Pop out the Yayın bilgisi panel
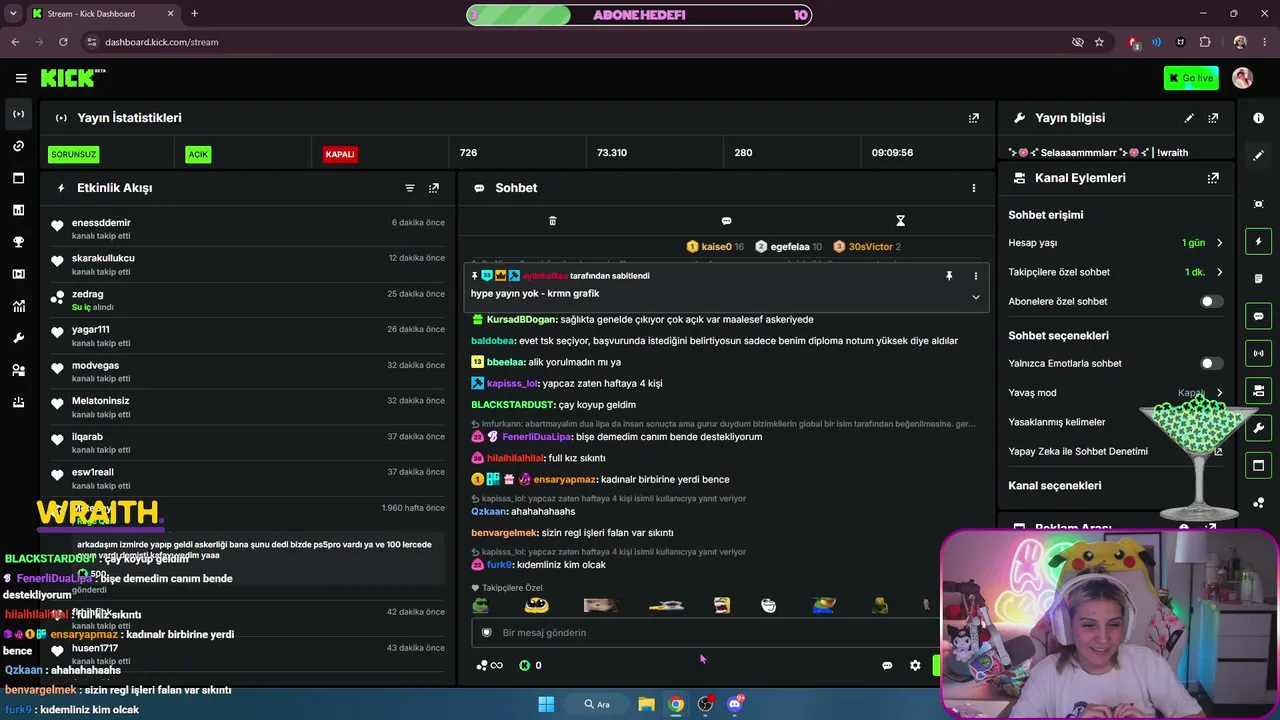Screen dimensions: 1280x720 coord(1213,118)
